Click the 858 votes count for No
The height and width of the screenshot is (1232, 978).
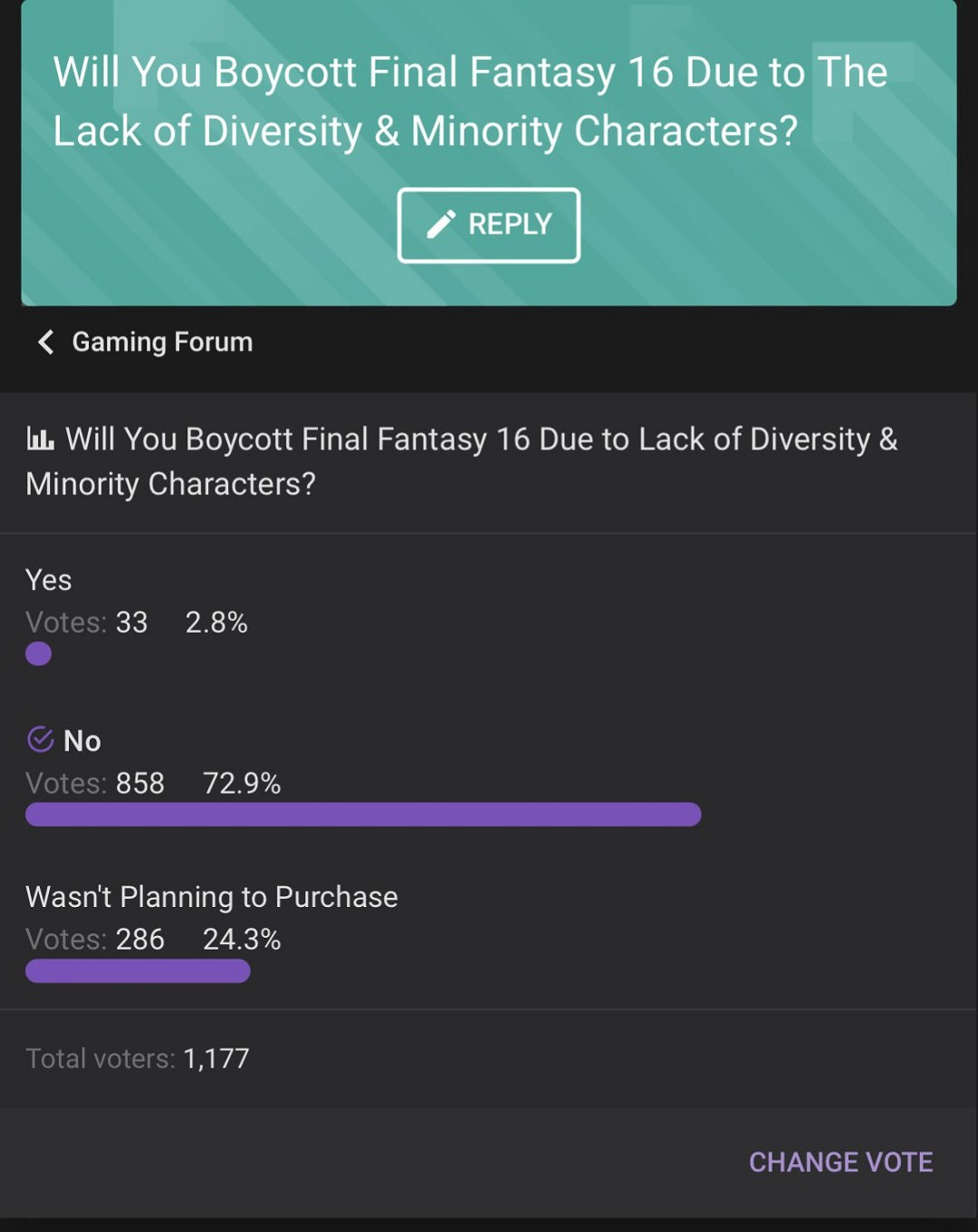139,783
